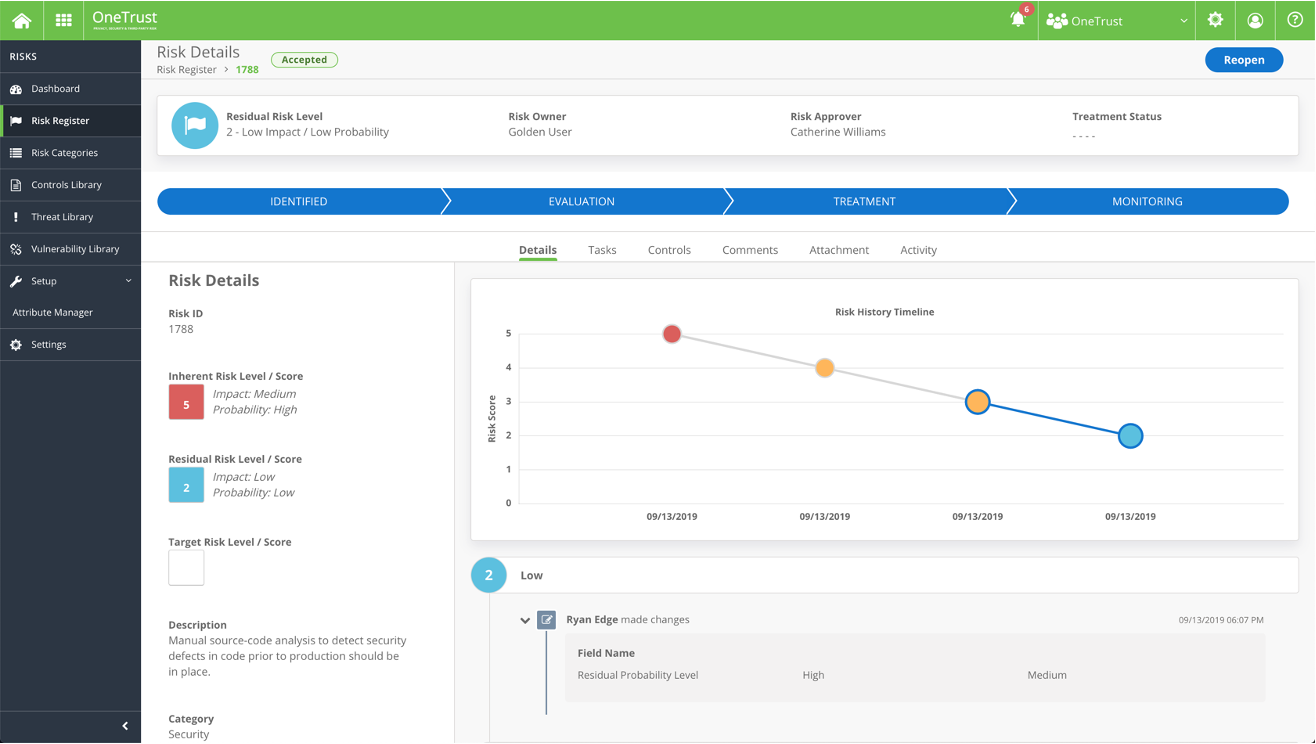Image resolution: width=1316 pixels, height=744 pixels.
Task: Click the residual risk flag icon
Action: tap(195, 125)
